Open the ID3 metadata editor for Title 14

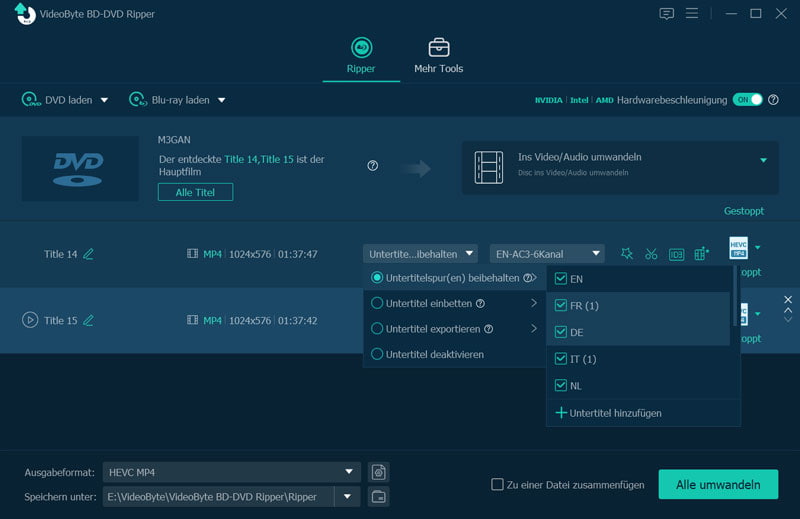click(676, 254)
